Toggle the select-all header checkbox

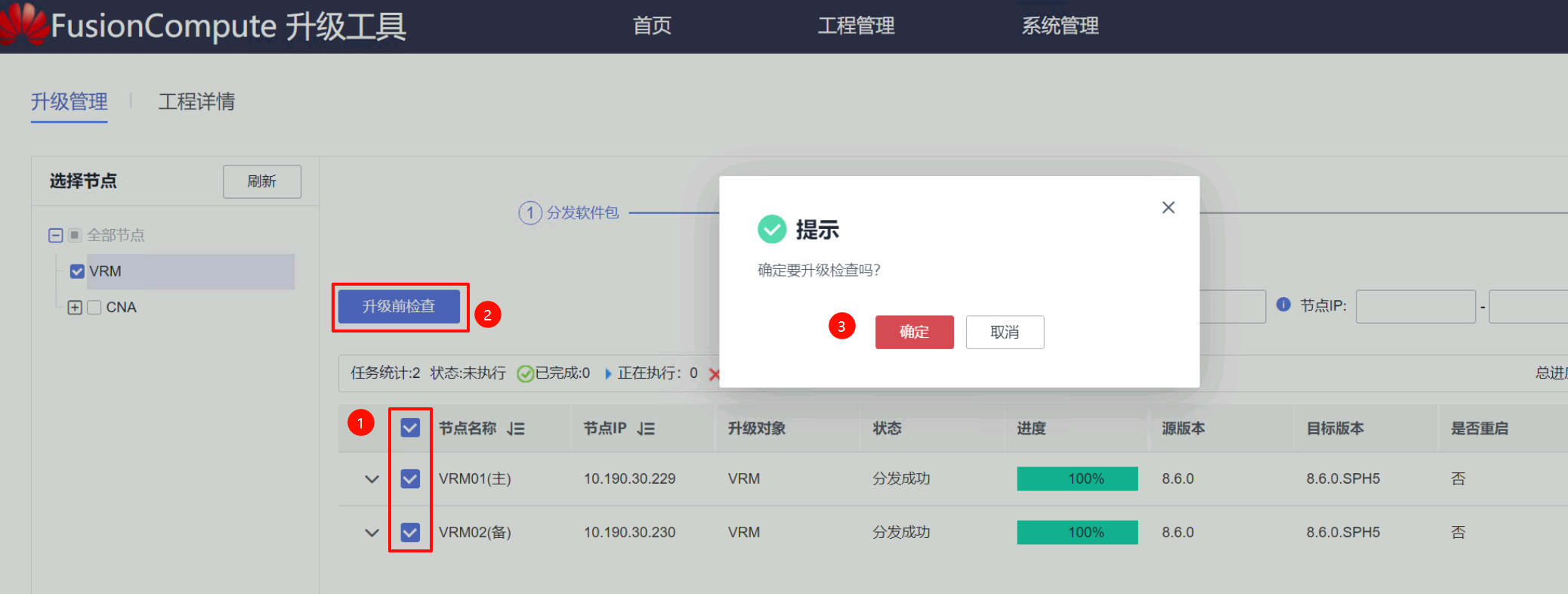coord(410,428)
